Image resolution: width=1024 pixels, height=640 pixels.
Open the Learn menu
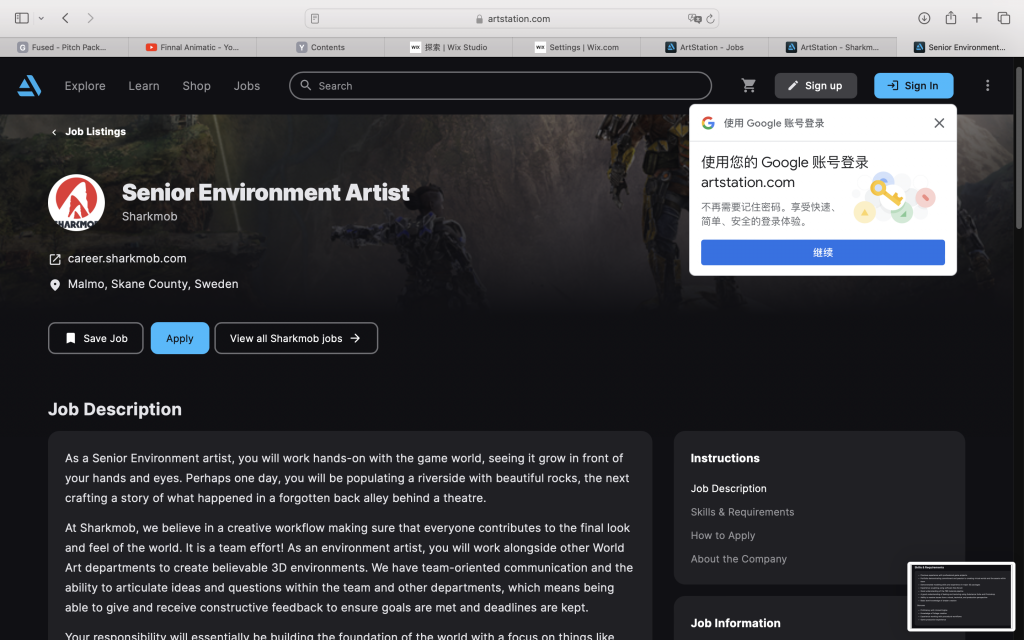coord(144,86)
